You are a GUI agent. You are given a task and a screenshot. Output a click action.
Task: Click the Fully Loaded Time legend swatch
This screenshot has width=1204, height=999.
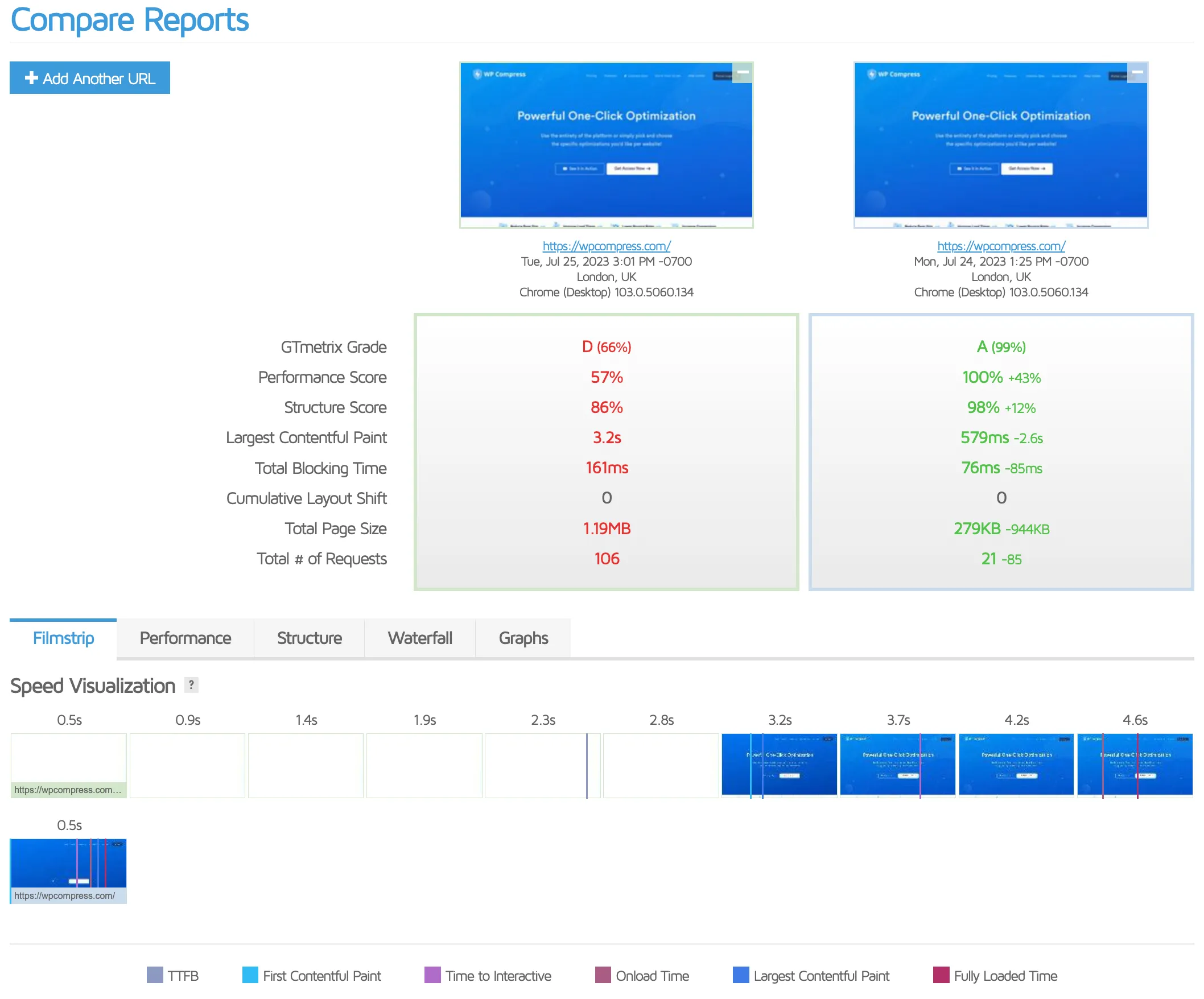click(x=941, y=975)
